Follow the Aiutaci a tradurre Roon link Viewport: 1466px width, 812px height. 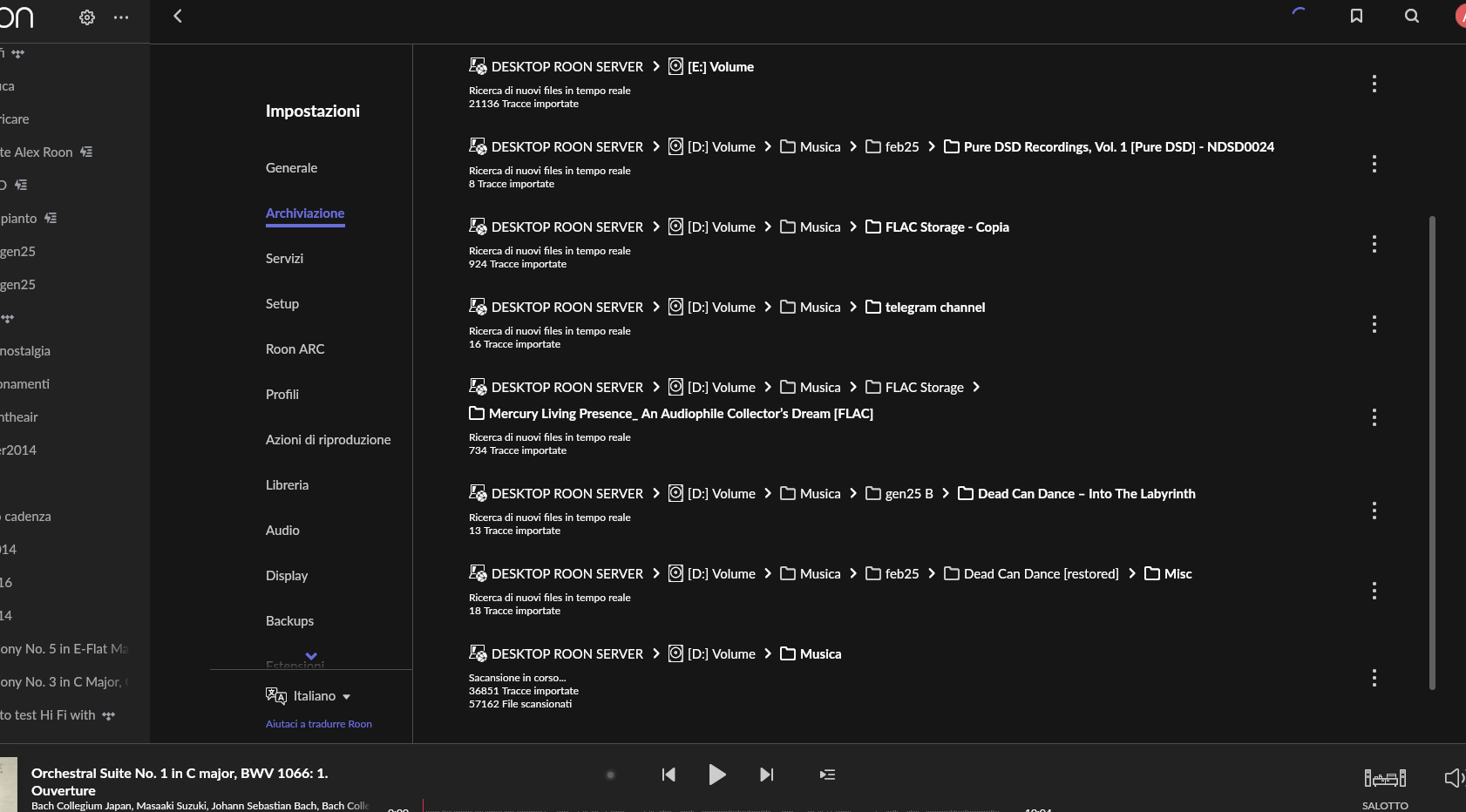tap(319, 724)
